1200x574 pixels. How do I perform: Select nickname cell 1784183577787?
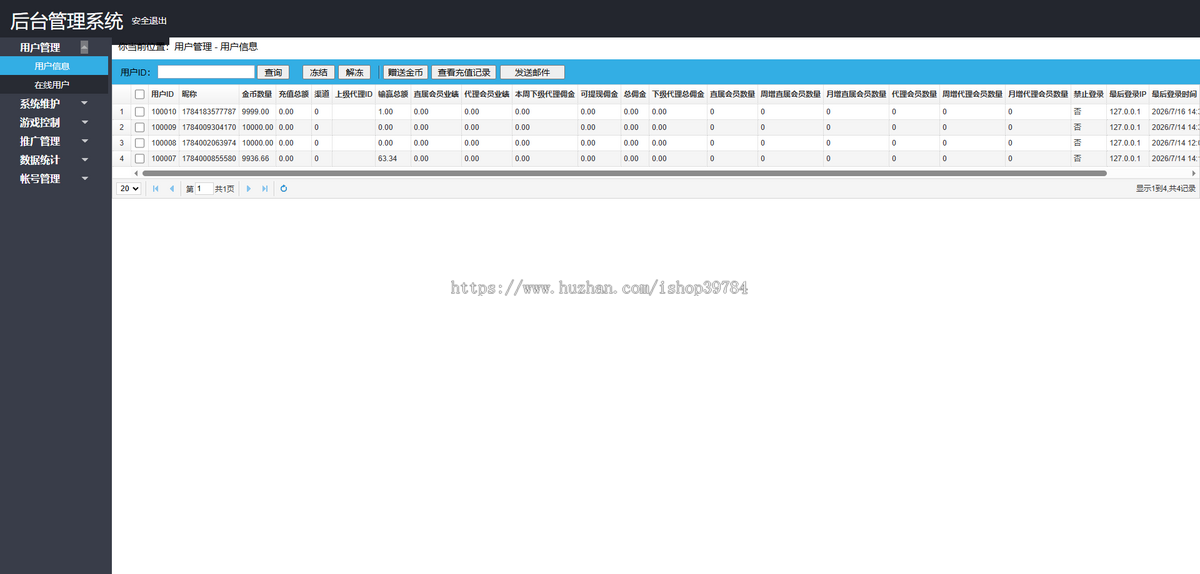point(209,112)
